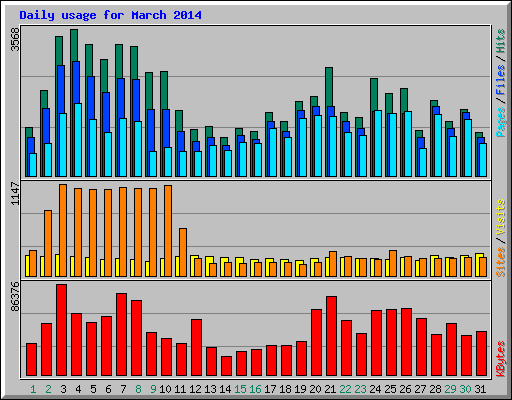Click day label 11 on the axis
This screenshot has width=512, height=400.
[180, 389]
